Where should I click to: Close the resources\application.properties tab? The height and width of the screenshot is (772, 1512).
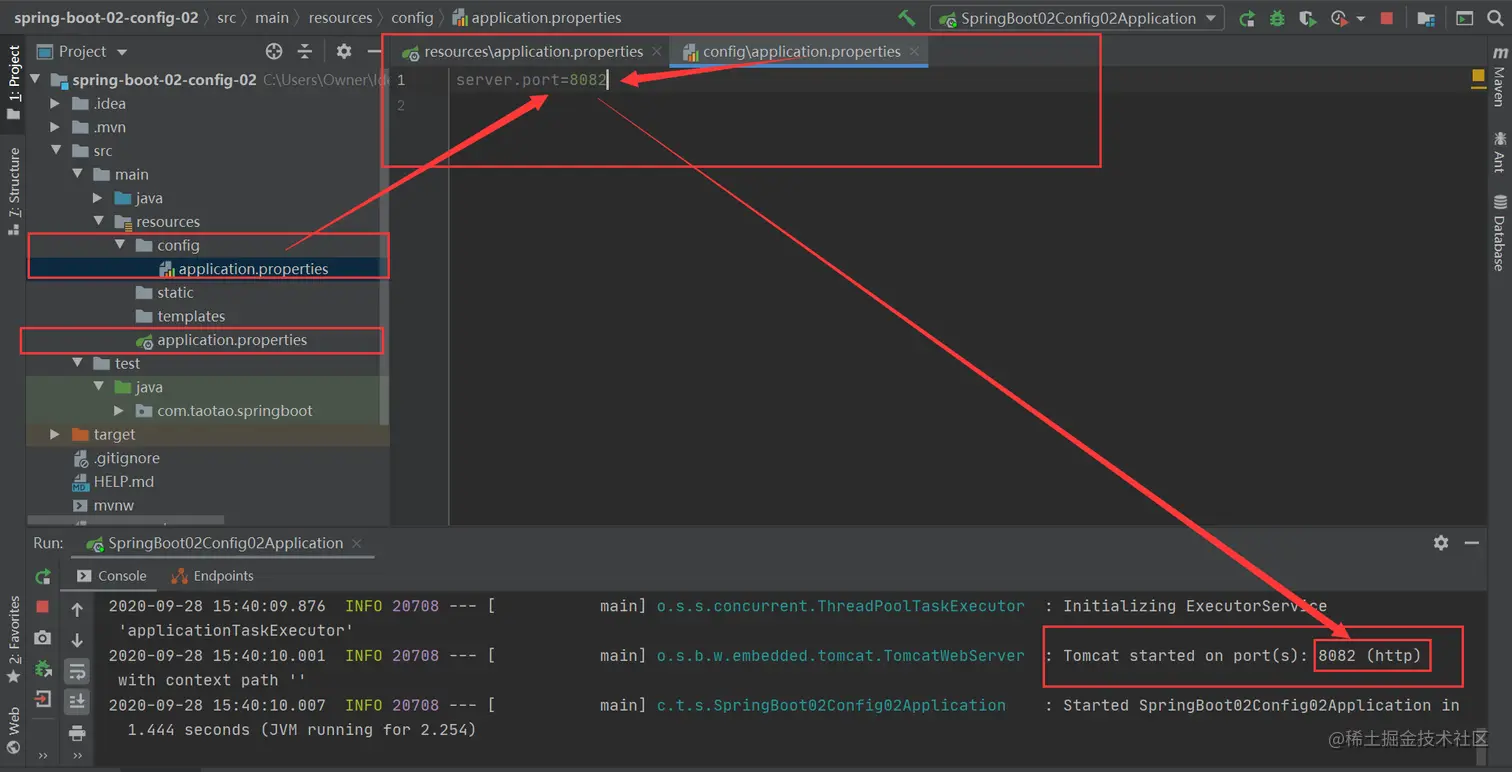[x=657, y=51]
